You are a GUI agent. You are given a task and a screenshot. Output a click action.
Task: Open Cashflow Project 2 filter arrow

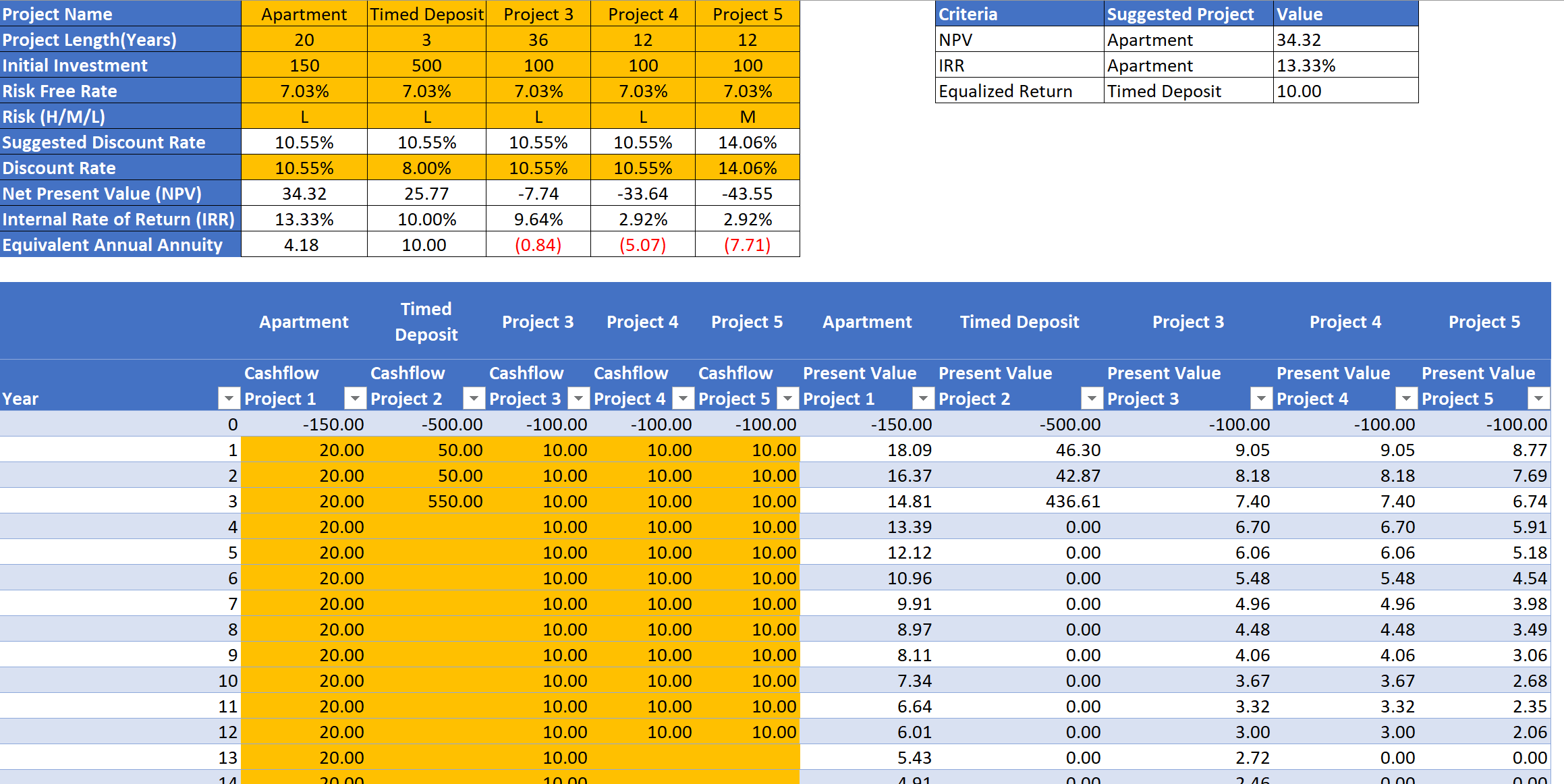474,399
